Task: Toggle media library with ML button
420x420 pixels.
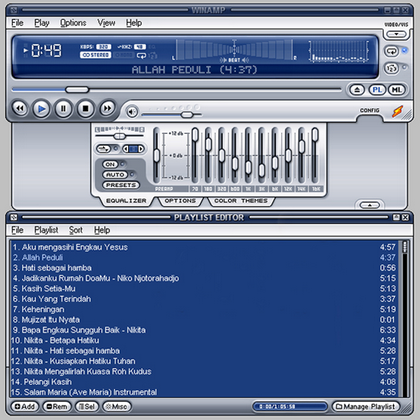Action: (x=396, y=90)
